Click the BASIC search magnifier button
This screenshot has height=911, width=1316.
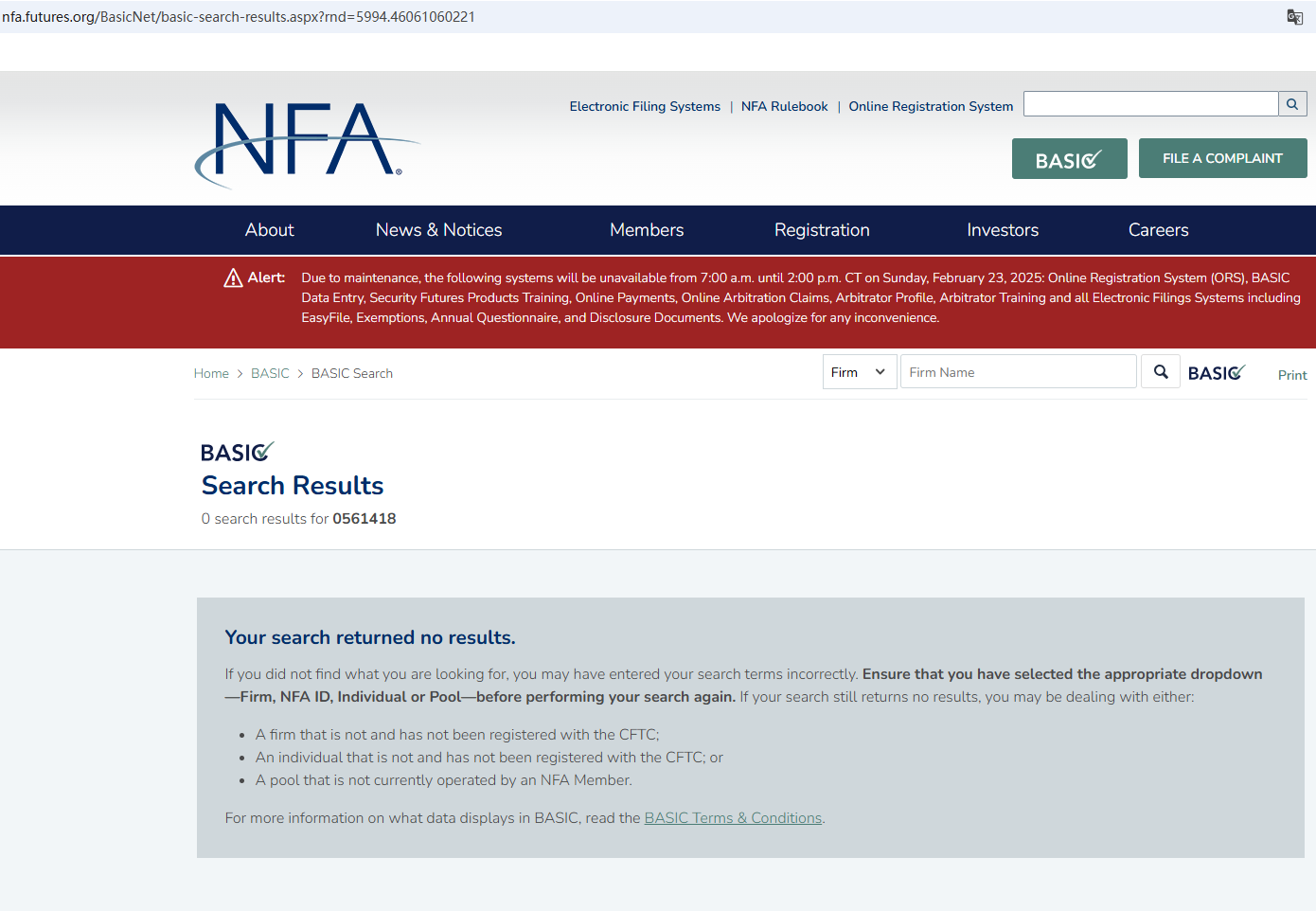1161,372
